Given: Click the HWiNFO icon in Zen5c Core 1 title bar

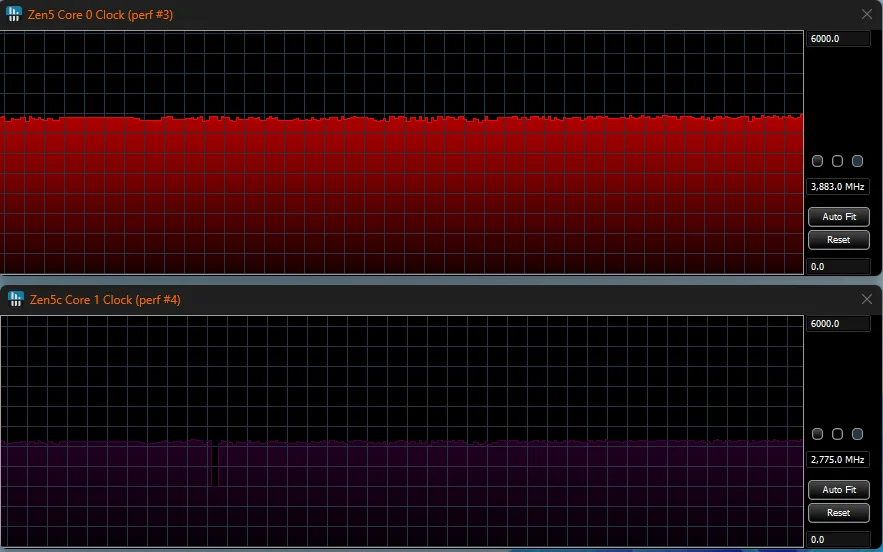Looking at the screenshot, I should pos(15,299).
